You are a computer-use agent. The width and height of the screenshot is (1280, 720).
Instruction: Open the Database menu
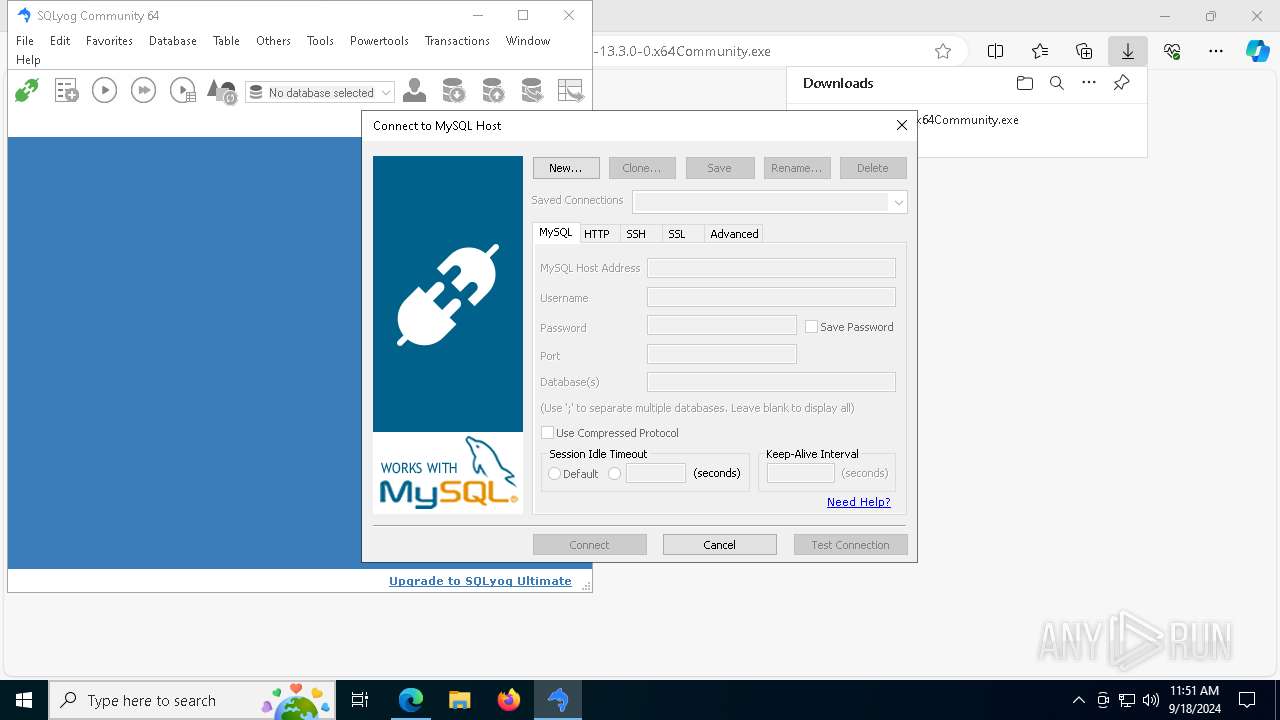[x=173, y=41]
